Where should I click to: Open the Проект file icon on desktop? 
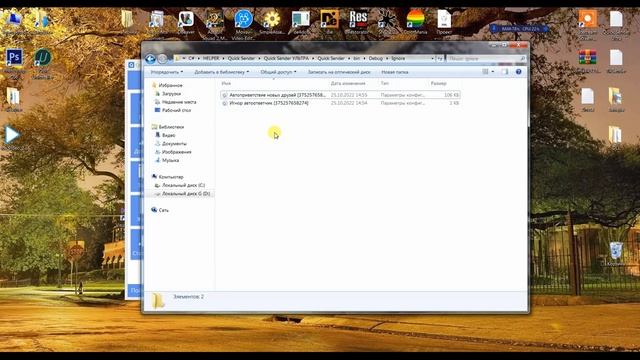pos(444,19)
